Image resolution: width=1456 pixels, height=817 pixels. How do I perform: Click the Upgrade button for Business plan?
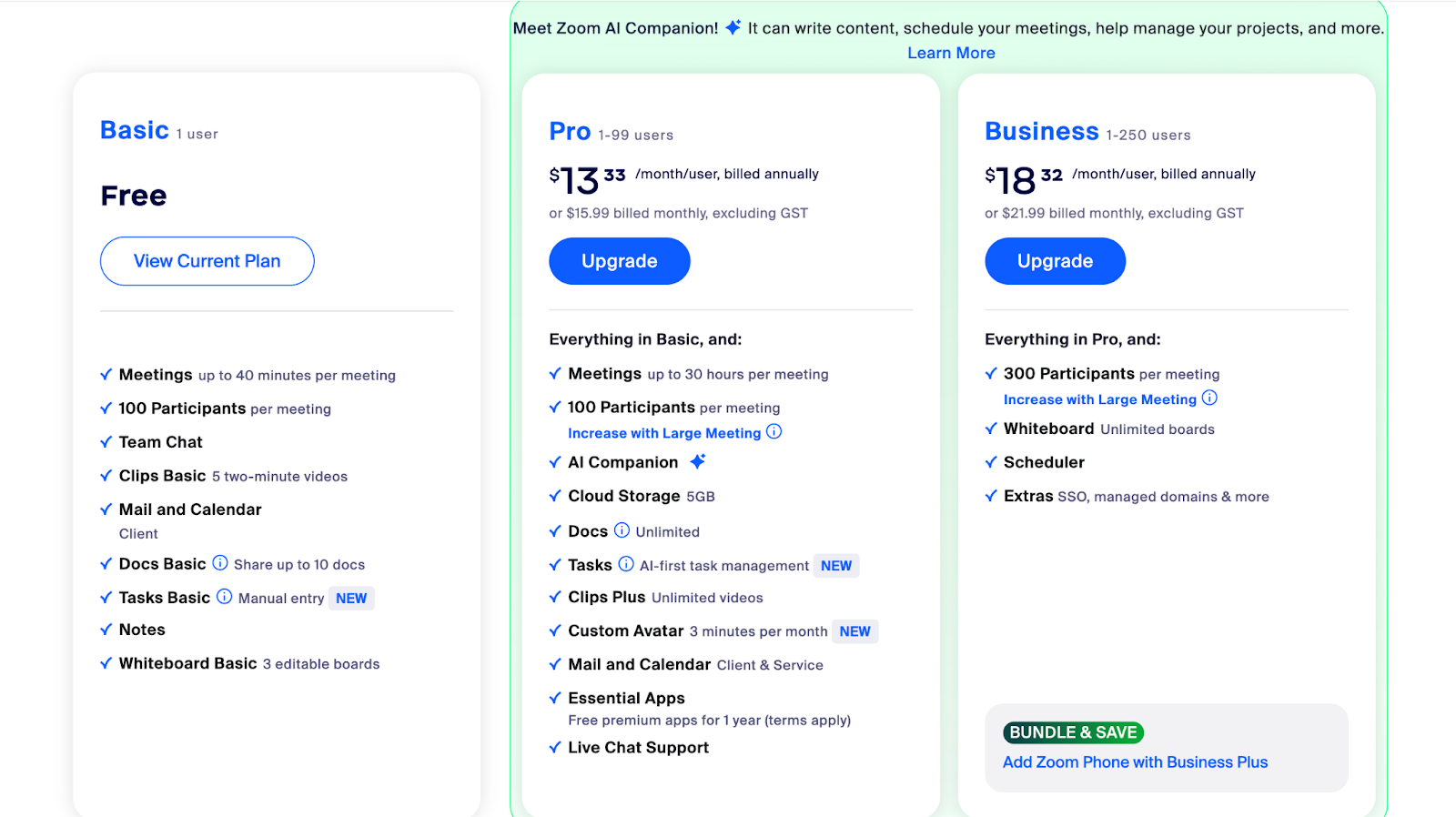tap(1056, 261)
